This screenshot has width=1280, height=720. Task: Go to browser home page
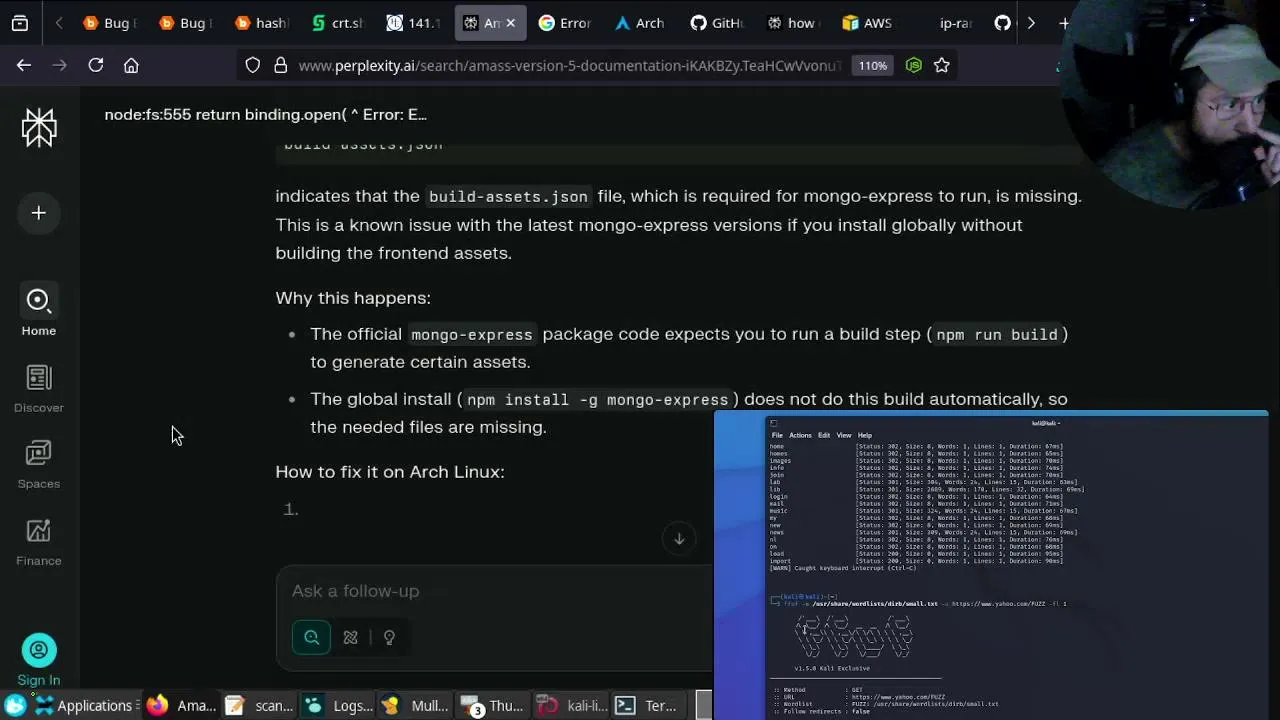(x=131, y=65)
